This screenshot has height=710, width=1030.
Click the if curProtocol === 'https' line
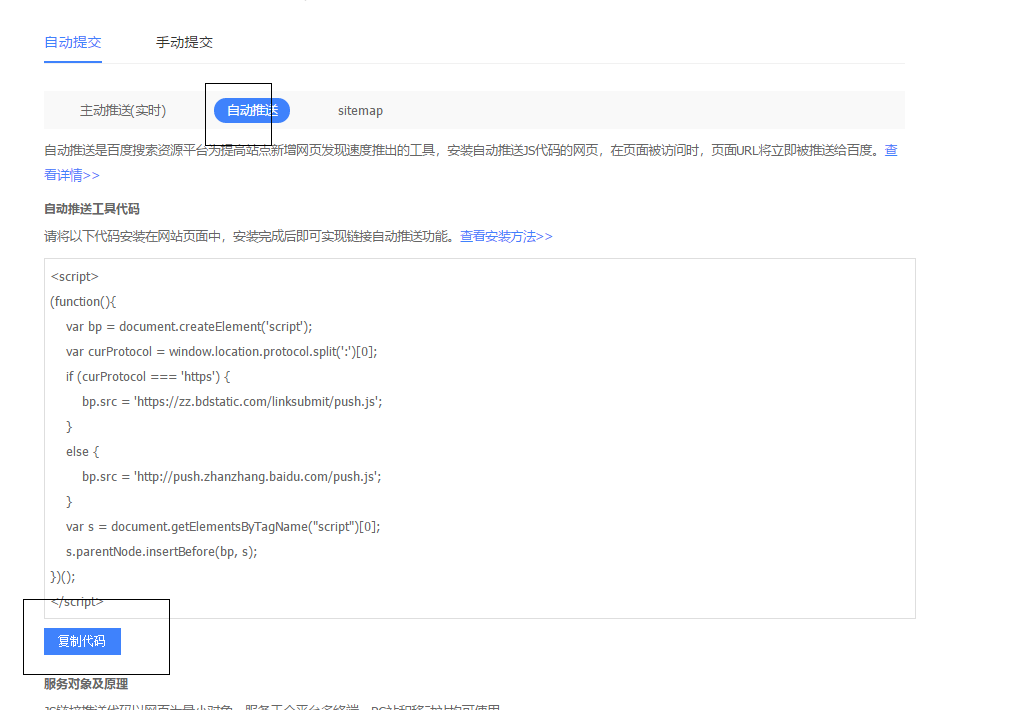148,376
